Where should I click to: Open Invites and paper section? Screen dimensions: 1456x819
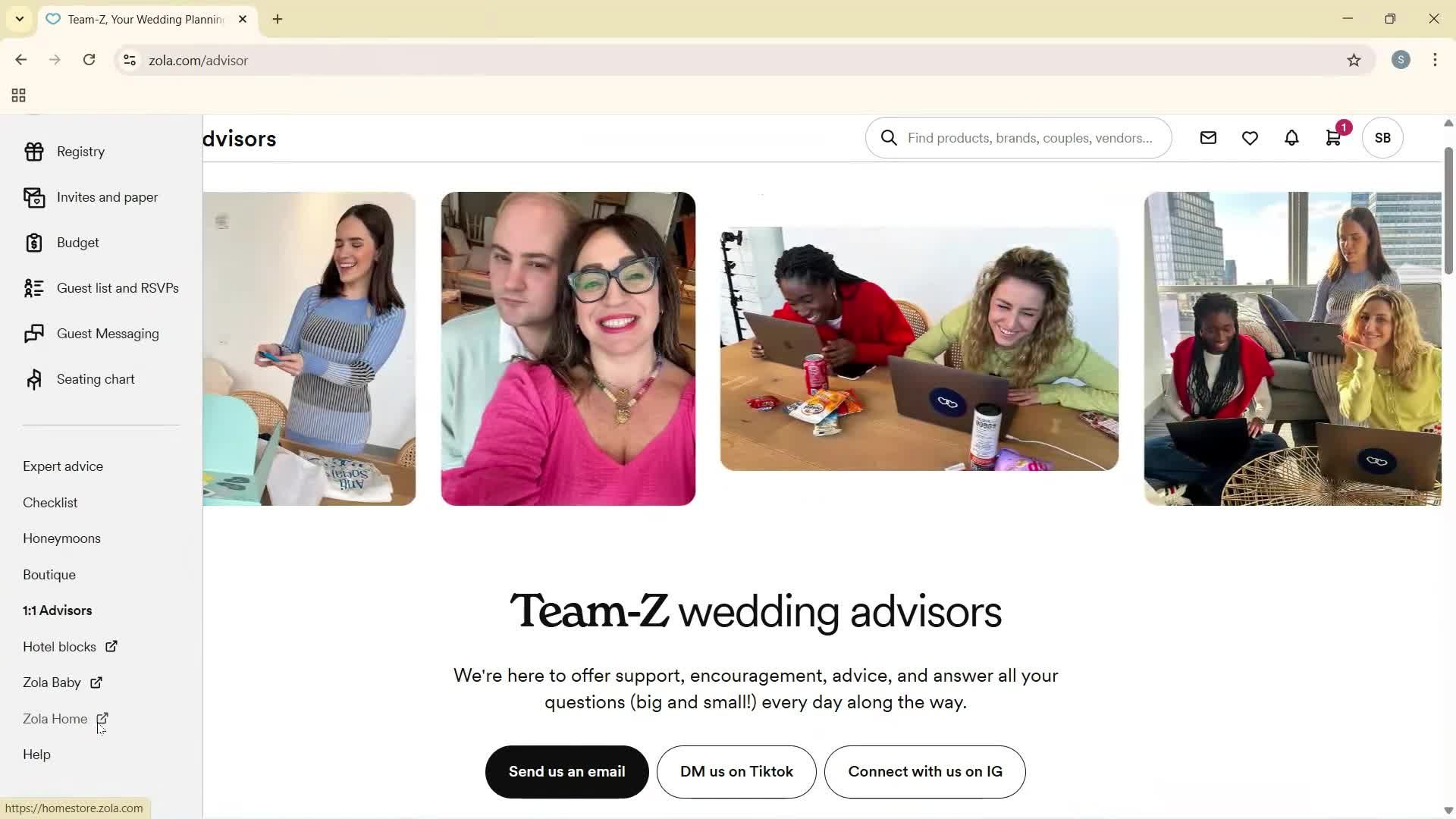coord(107,197)
